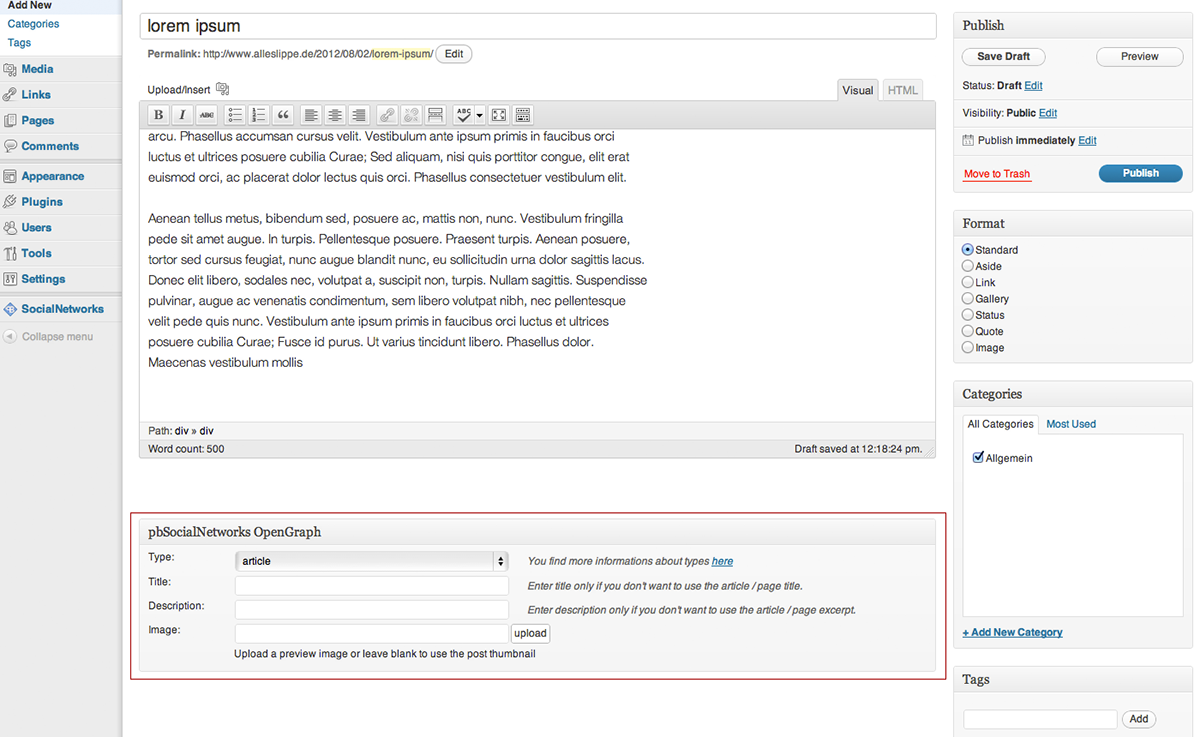This screenshot has height=737, width=1200.
Task: Apply italic formatting to text
Action: [x=182, y=115]
